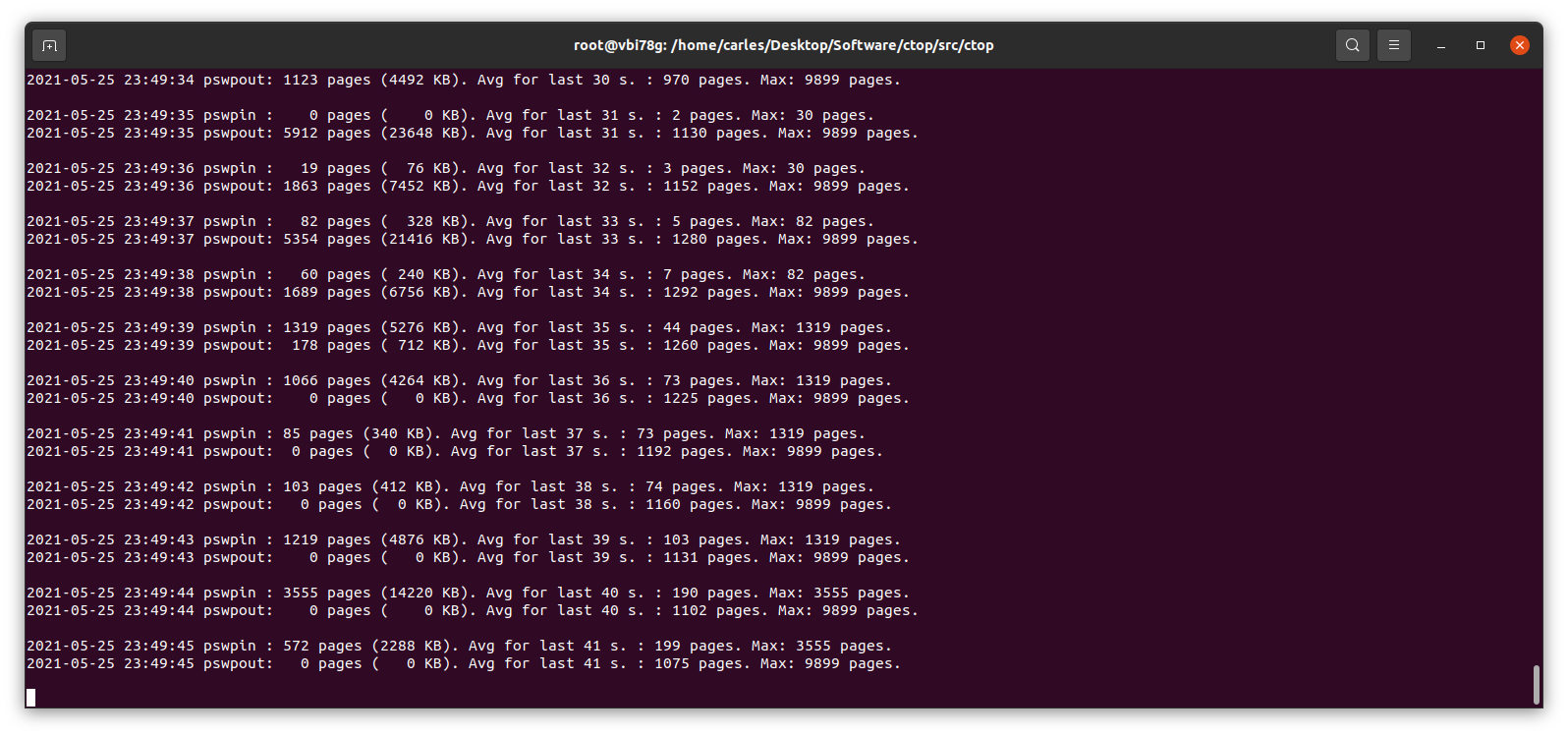Click the 23:49:42 pswpout line
The width and height of the screenshot is (1568, 736).
(x=459, y=504)
